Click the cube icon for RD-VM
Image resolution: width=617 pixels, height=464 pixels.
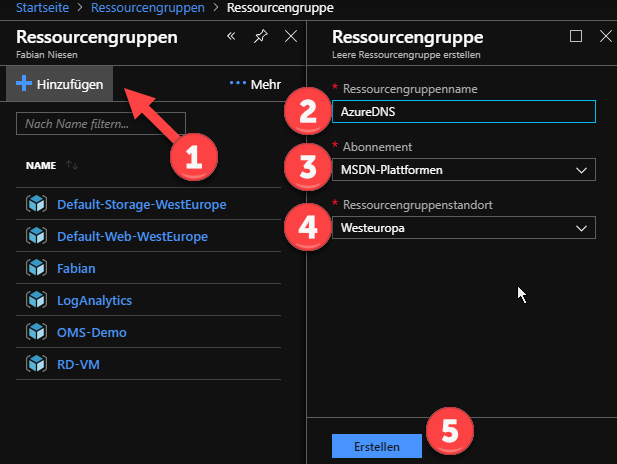pos(36,364)
